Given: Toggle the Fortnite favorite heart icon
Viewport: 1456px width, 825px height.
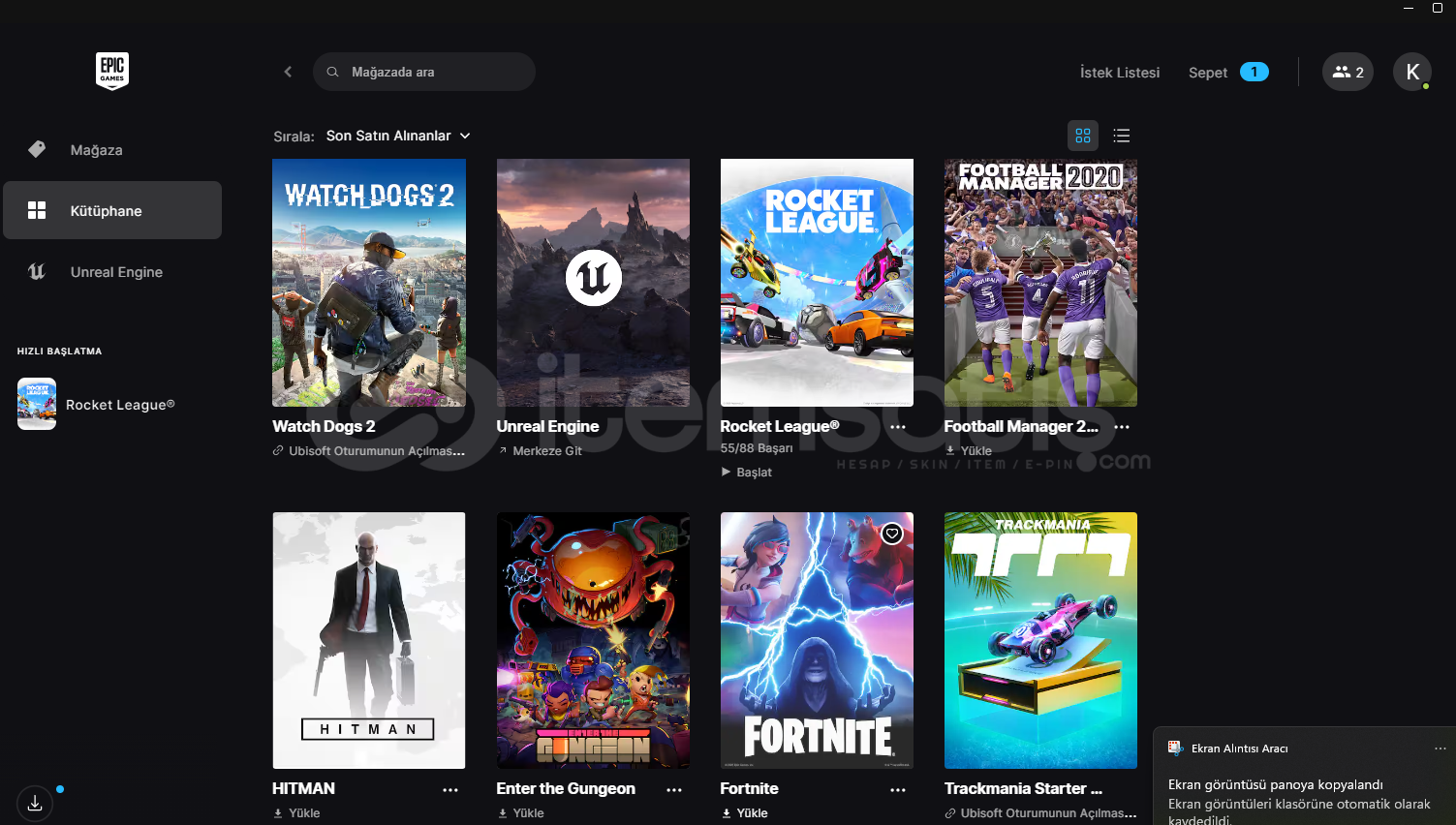Looking at the screenshot, I should pos(892,534).
